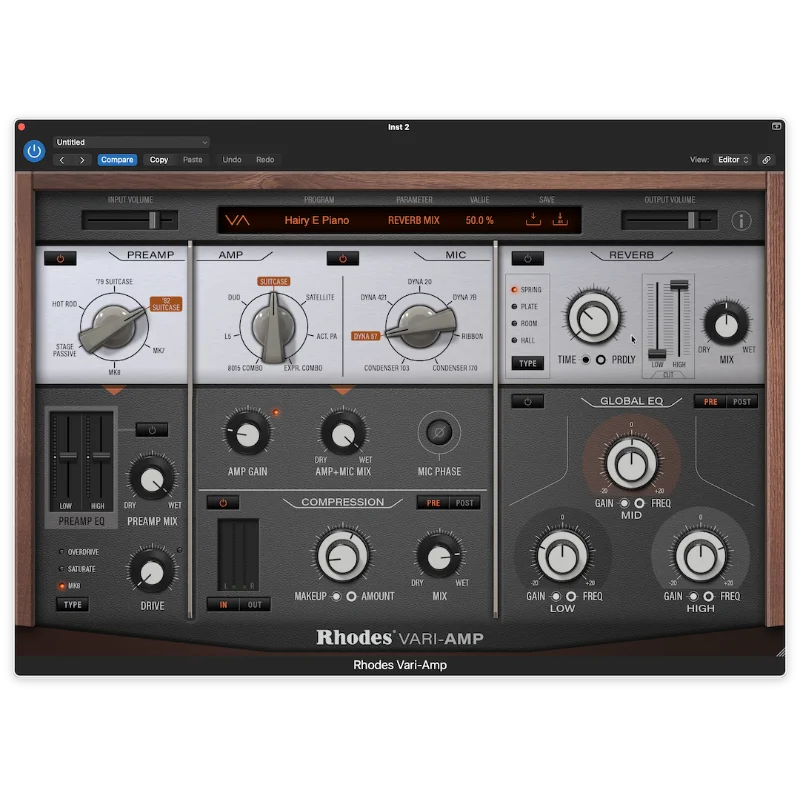Screen dimensions: 800x800
Task: Select the '79 Suitcase preamp label
Action: [x=114, y=282]
